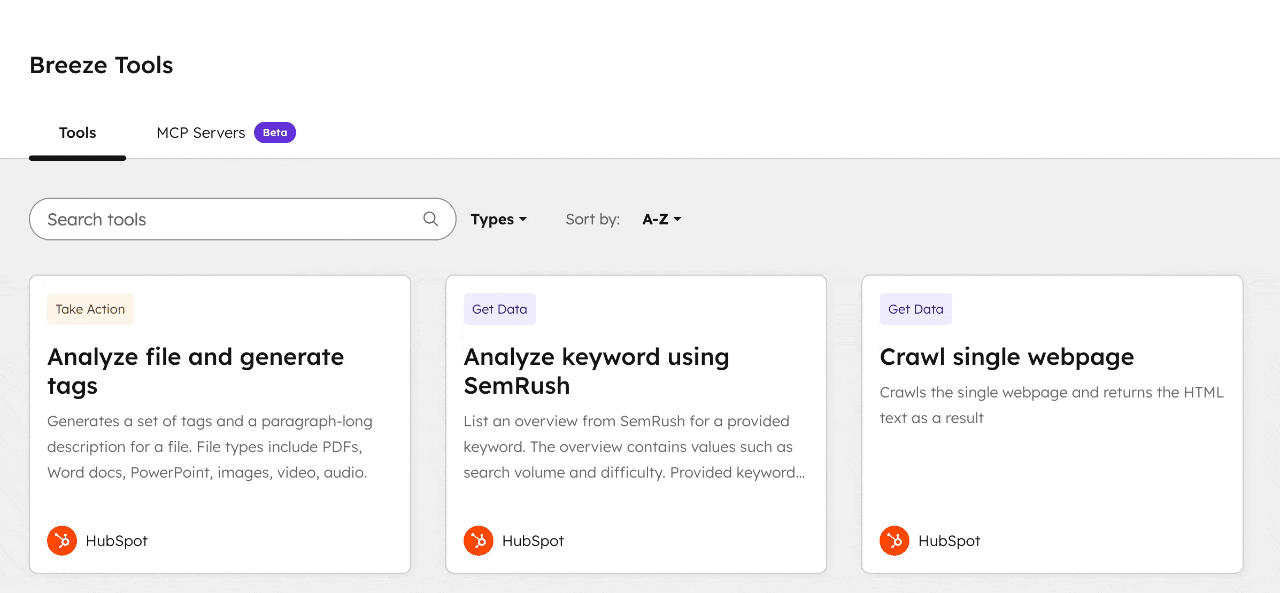Click Get Data tag on Analyze keyword card
The height and width of the screenshot is (593, 1280).
(x=500, y=309)
